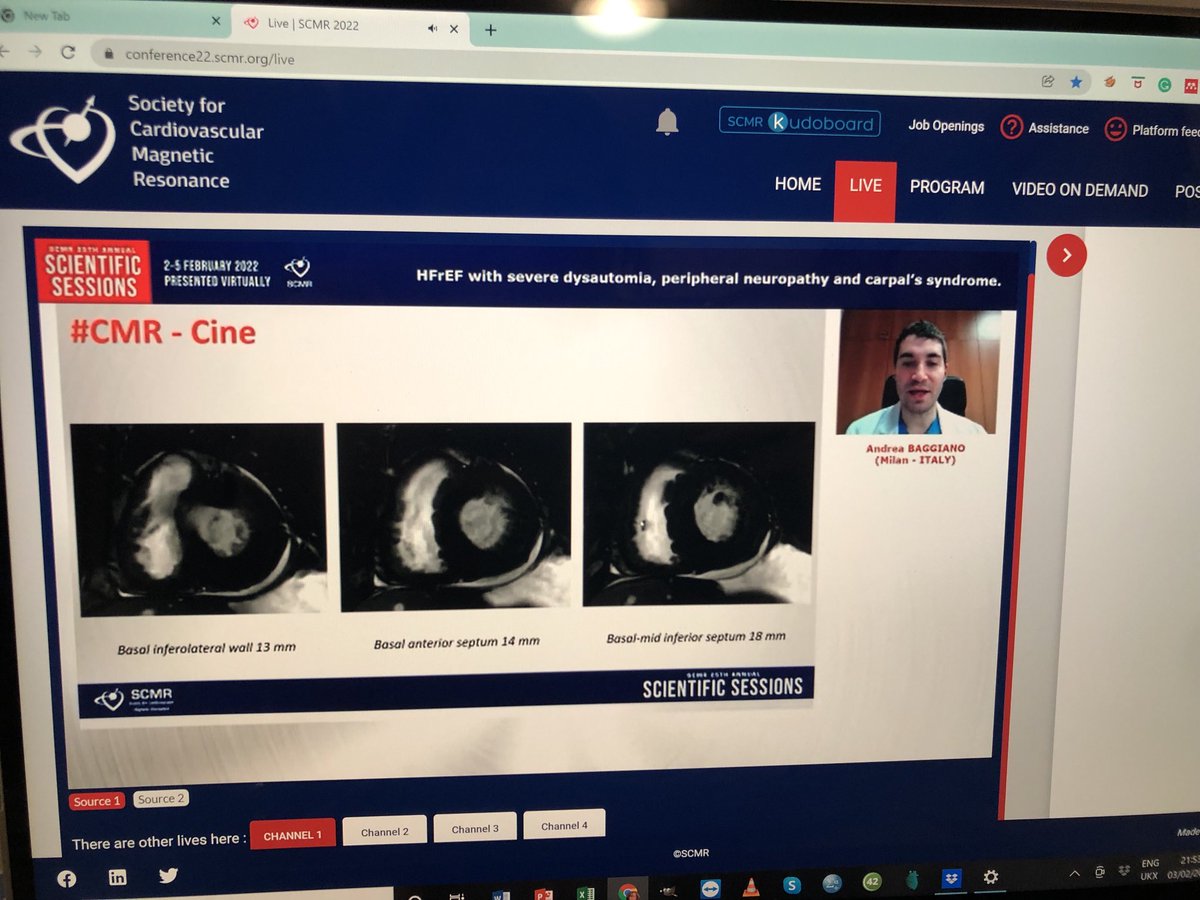Switch to the Source 2 stream
This screenshot has height=900, width=1200.
point(161,799)
